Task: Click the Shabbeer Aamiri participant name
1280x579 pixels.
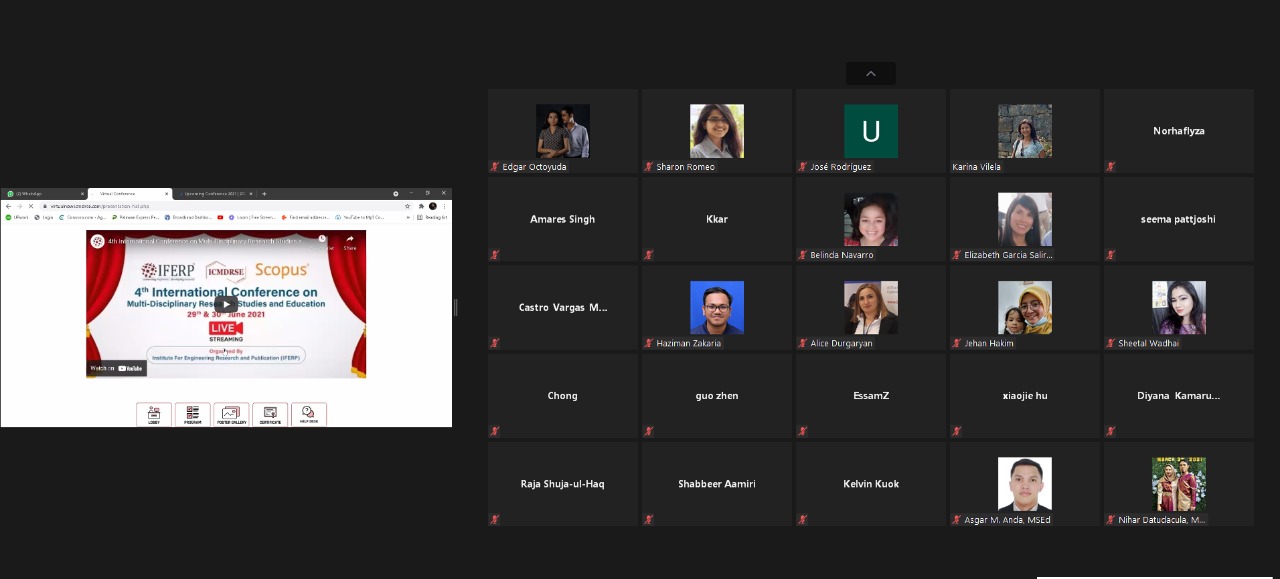Action: (x=717, y=483)
